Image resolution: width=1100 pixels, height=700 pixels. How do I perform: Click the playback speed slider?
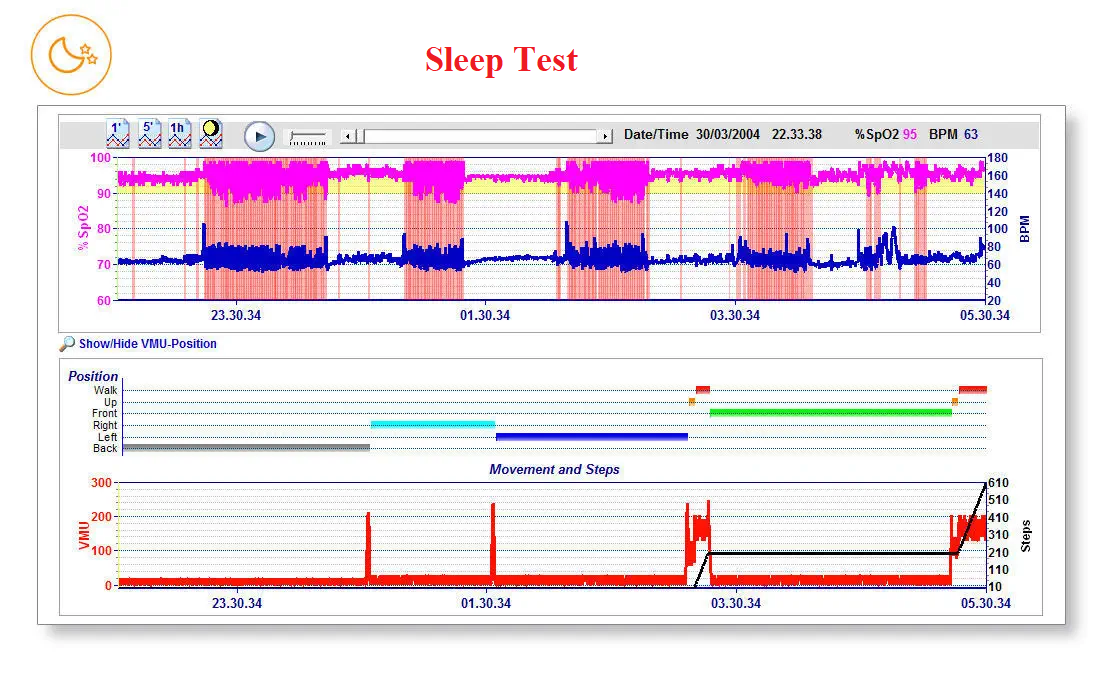click(307, 137)
